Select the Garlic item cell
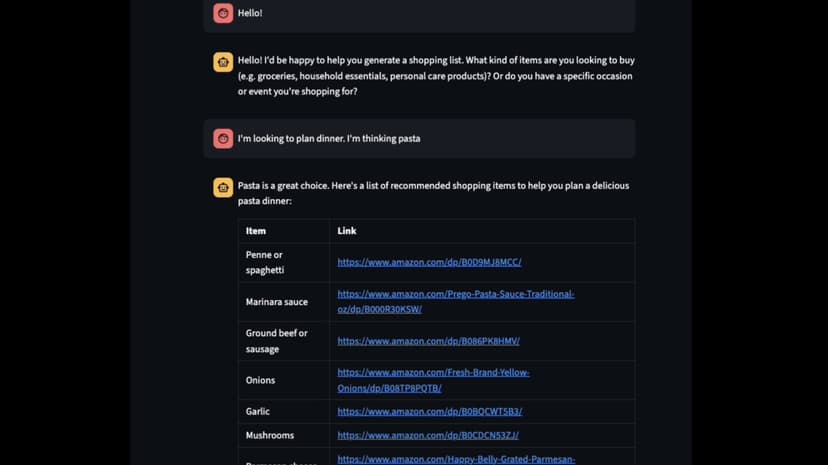The height and width of the screenshot is (465, 828). point(284,412)
